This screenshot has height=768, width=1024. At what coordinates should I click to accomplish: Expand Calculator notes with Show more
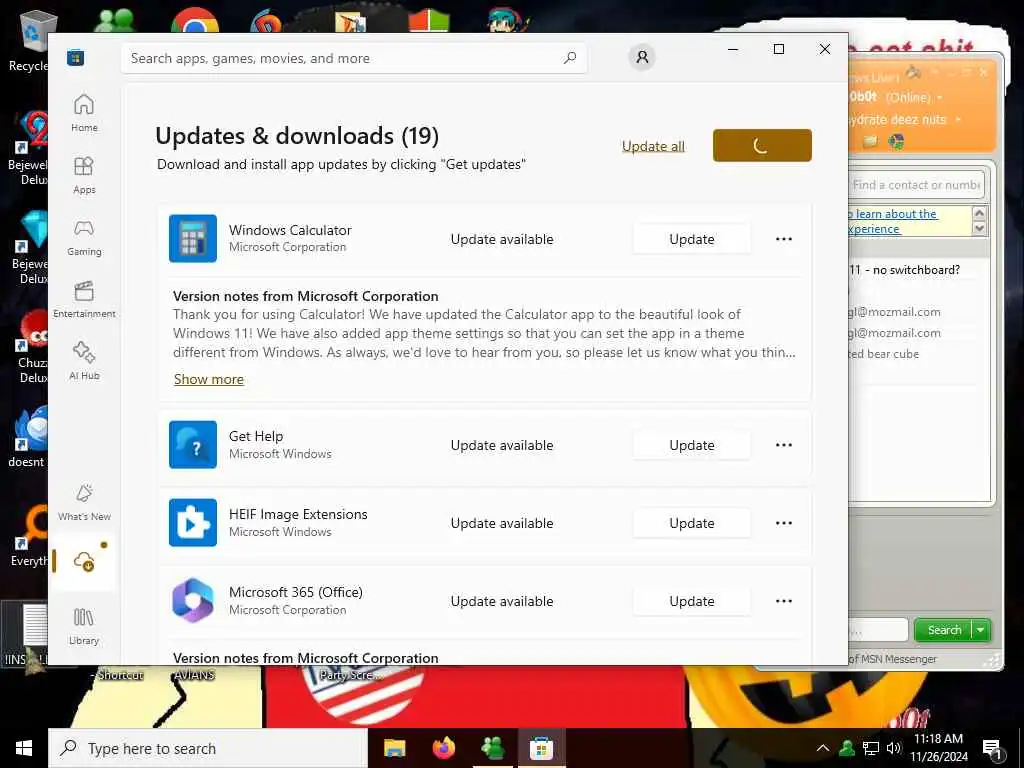[x=208, y=379]
